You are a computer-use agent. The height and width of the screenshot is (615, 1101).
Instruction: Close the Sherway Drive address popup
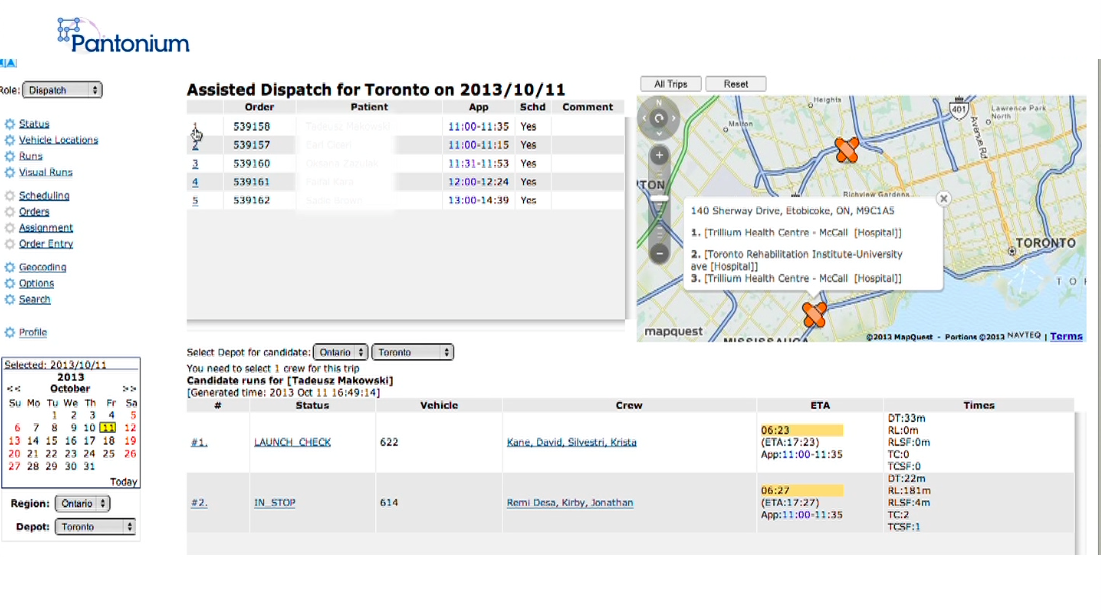pyautogui.click(x=942, y=198)
